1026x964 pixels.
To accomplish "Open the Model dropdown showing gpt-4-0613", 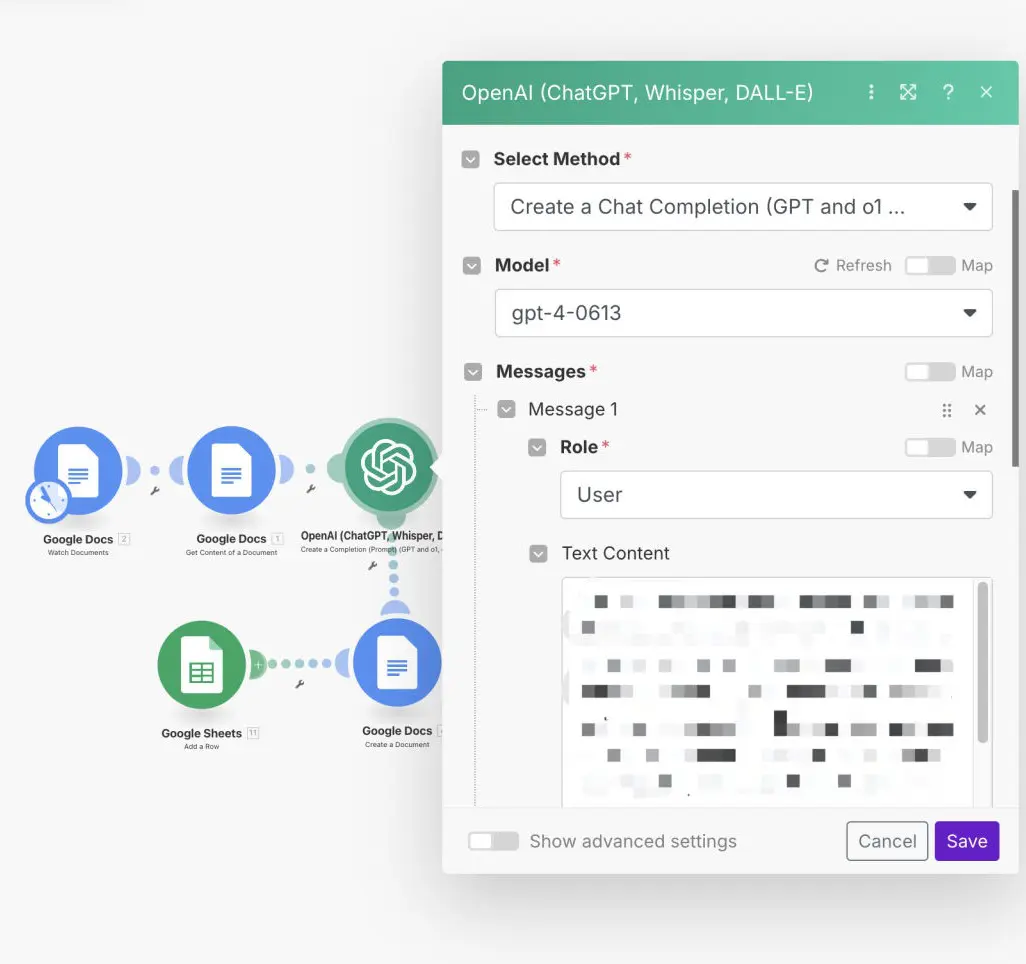I will pyautogui.click(x=742, y=313).
